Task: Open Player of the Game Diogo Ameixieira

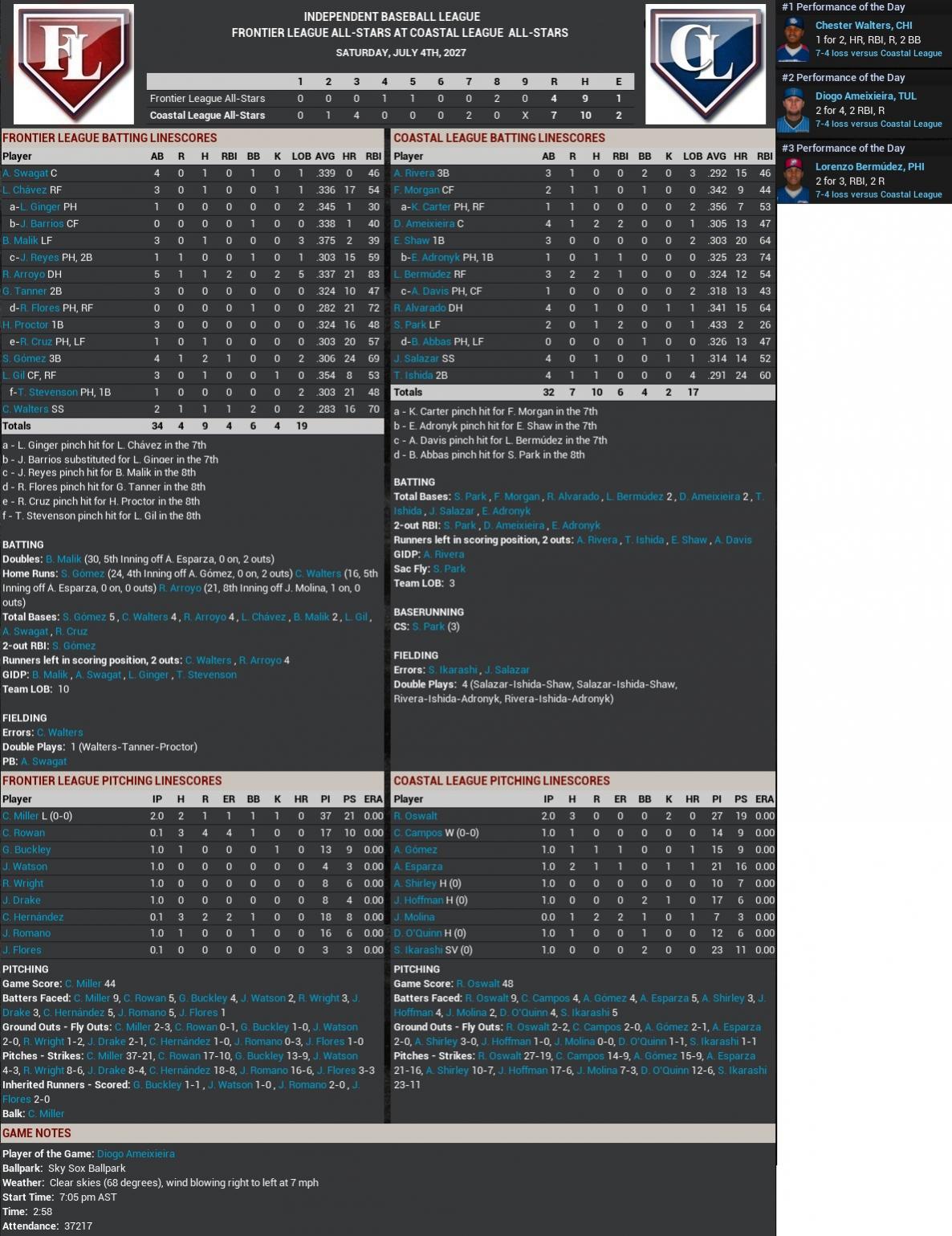Action: (136, 1154)
